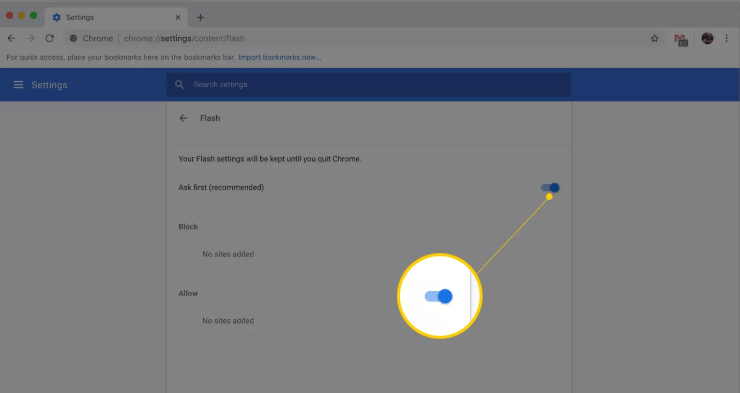Click the red macOS close button
The height and width of the screenshot is (393, 740).
(9, 16)
